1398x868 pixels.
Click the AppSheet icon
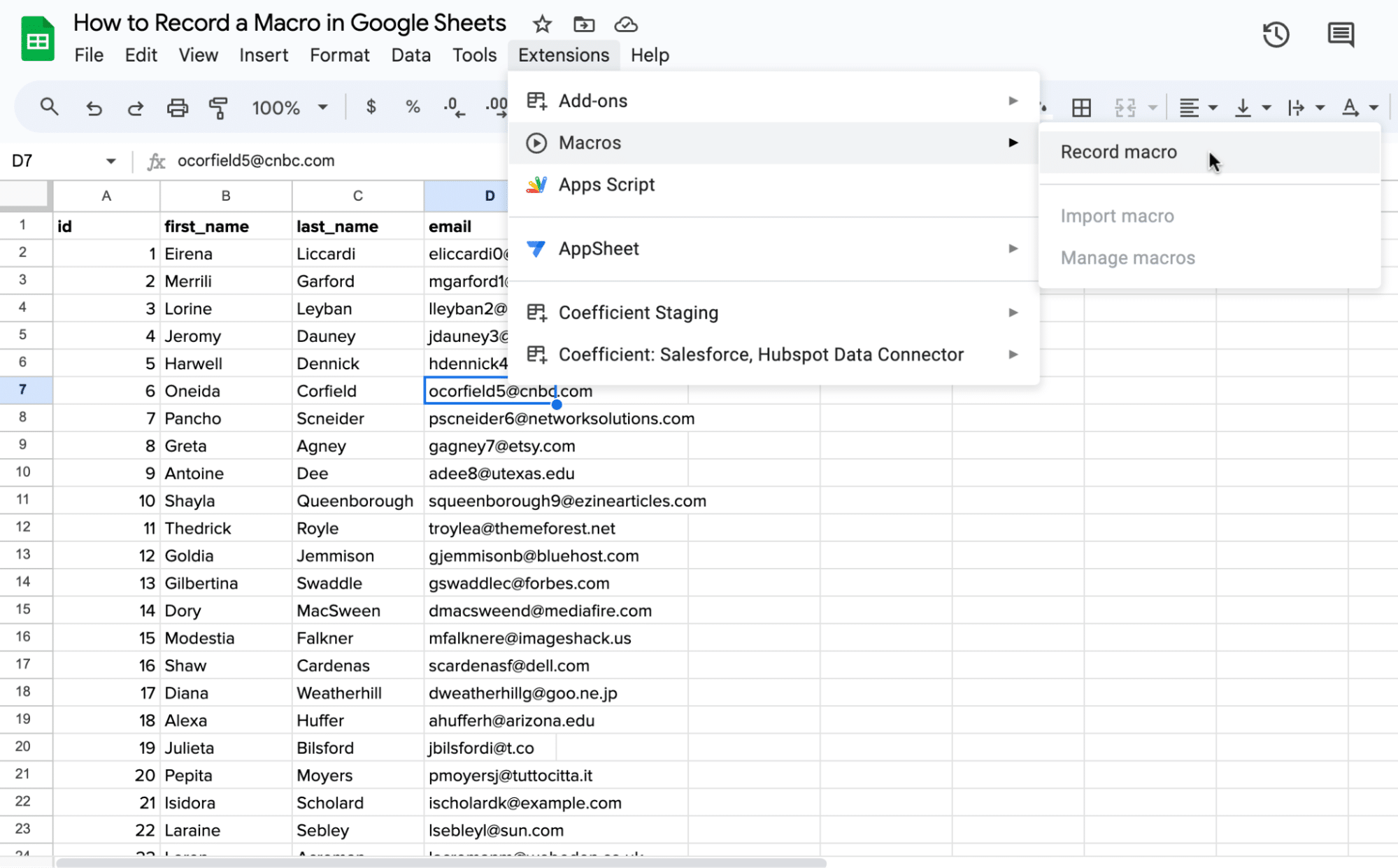536,248
